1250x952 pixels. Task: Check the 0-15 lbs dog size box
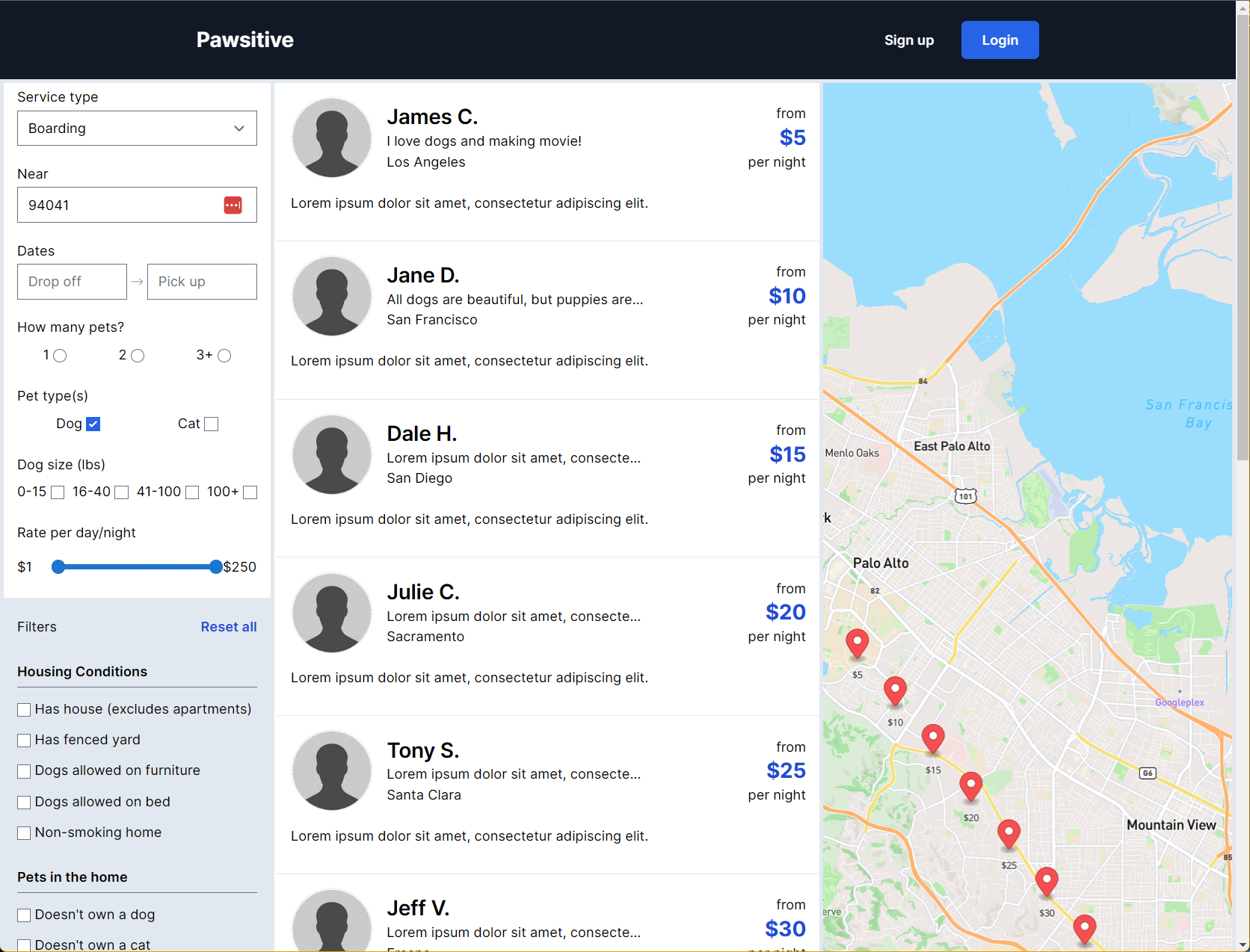coord(58,492)
